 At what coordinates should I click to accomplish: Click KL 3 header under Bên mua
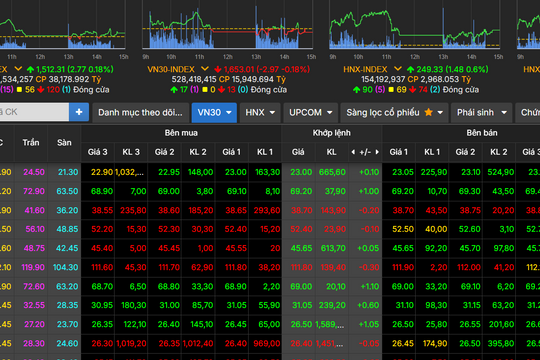131,152
